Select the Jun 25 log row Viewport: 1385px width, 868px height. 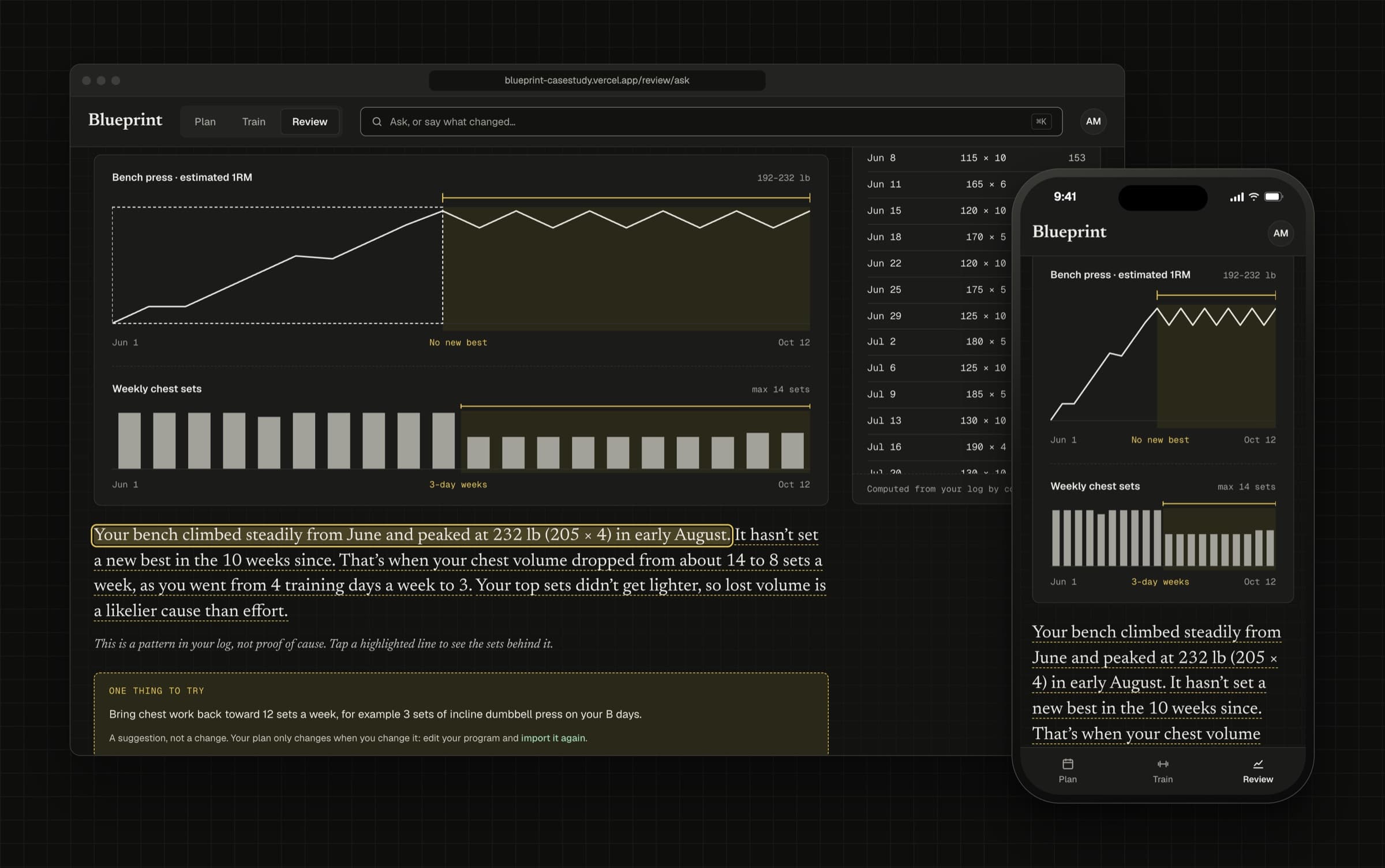tap(939, 290)
